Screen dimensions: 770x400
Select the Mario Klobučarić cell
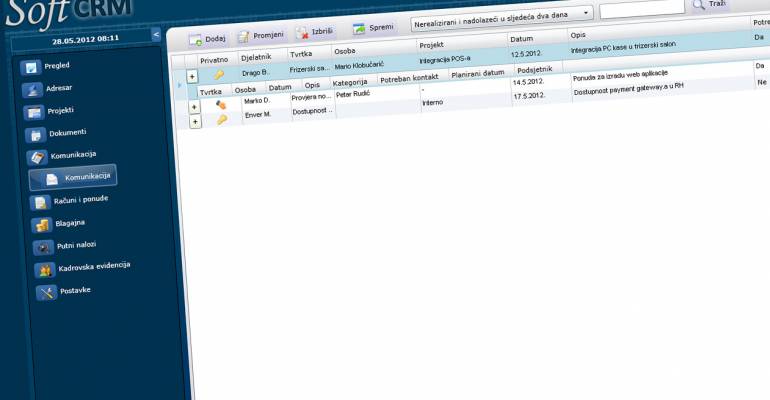pyautogui.click(x=359, y=65)
